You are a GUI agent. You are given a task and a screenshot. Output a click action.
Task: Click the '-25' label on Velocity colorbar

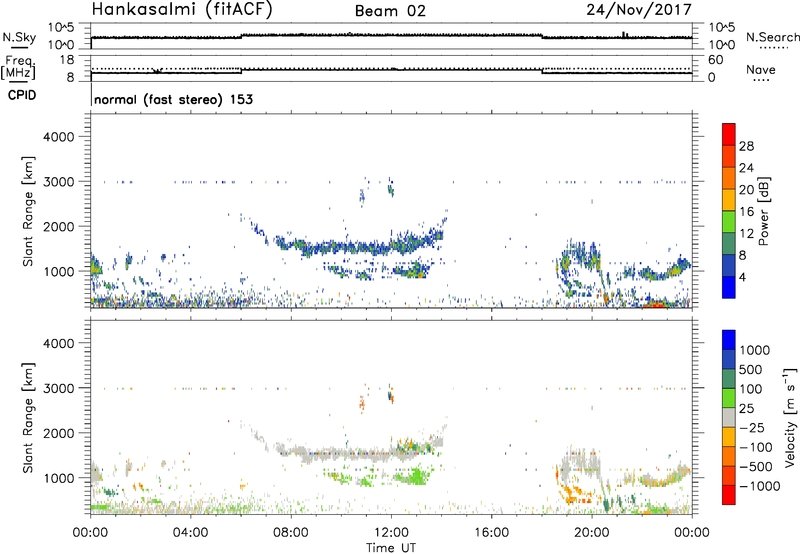[x=752, y=428]
